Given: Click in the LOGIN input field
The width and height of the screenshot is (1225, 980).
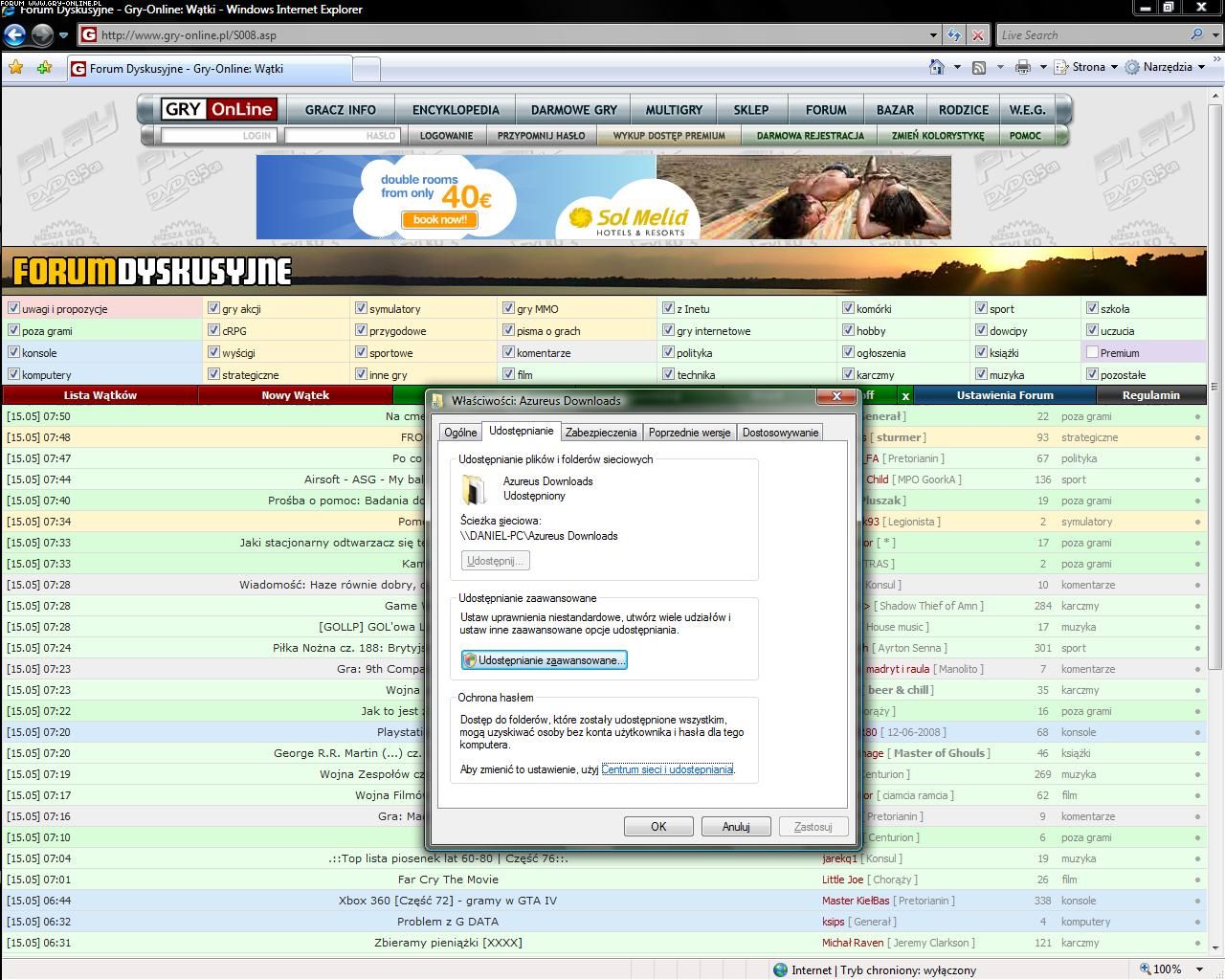Looking at the screenshot, I should [x=218, y=136].
